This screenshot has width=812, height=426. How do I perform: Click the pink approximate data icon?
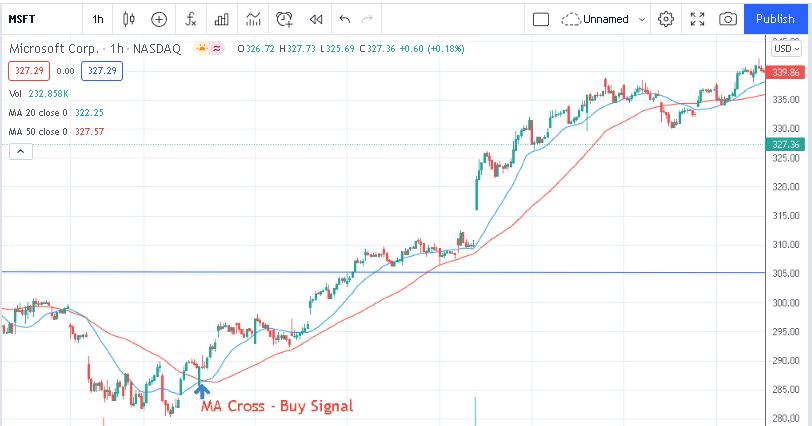click(x=217, y=49)
